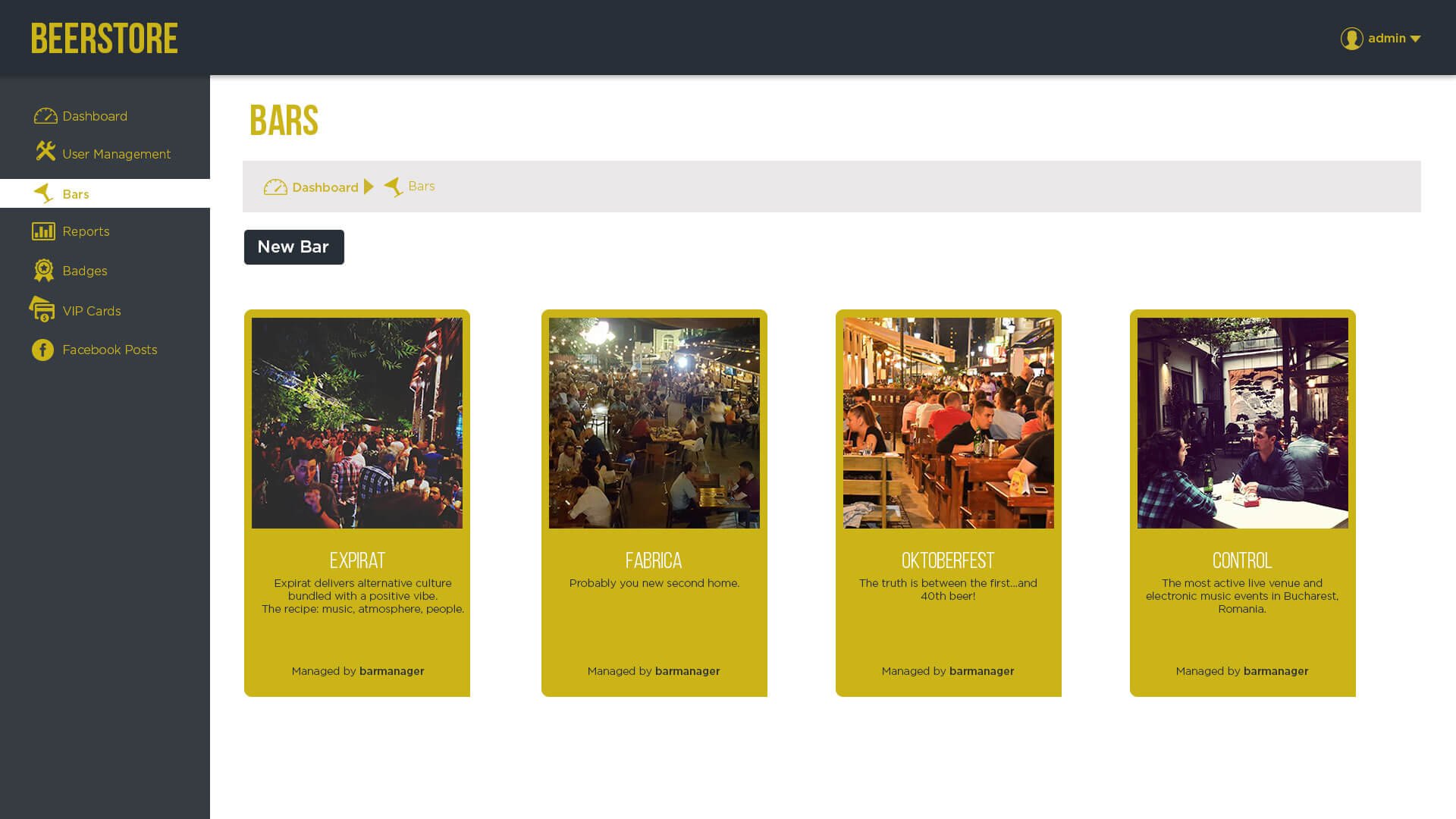
Task: Open the Oktoberfest bar photo
Action: point(949,423)
